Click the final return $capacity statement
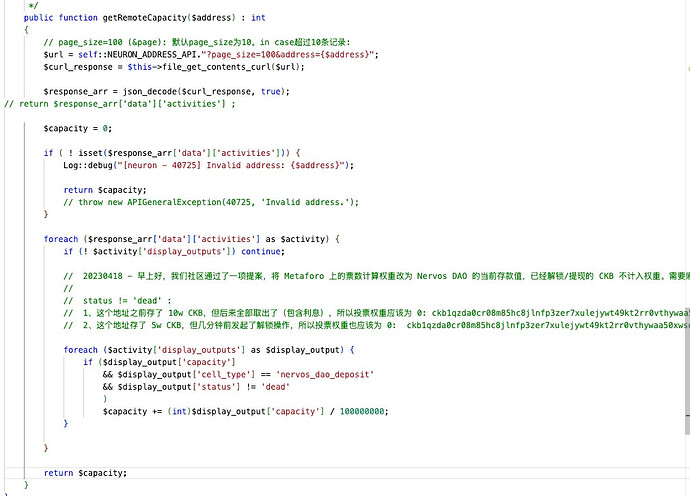This screenshot has height=496, width=690. [85, 472]
